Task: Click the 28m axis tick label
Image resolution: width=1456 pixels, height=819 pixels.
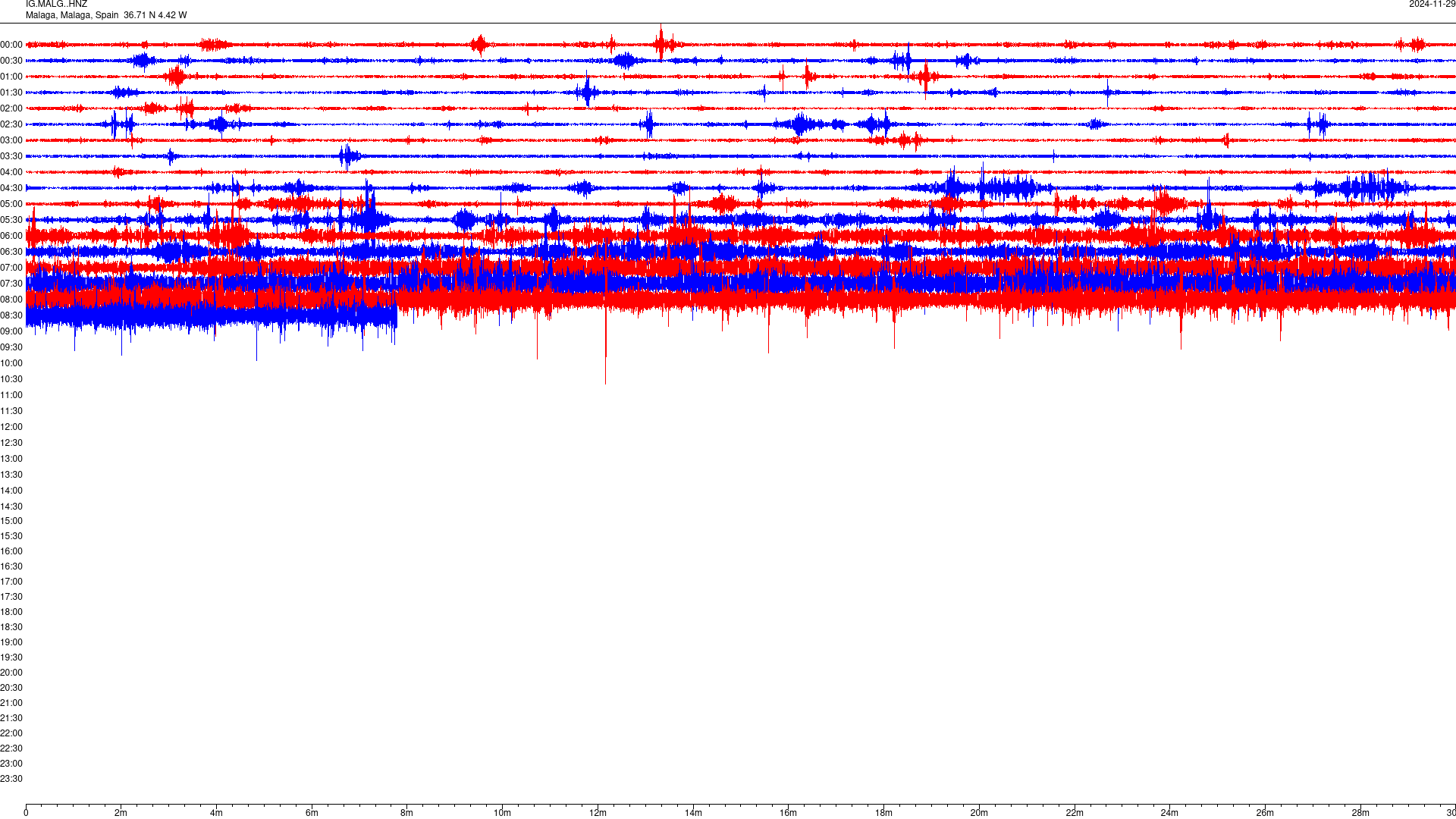Action: click(1360, 813)
